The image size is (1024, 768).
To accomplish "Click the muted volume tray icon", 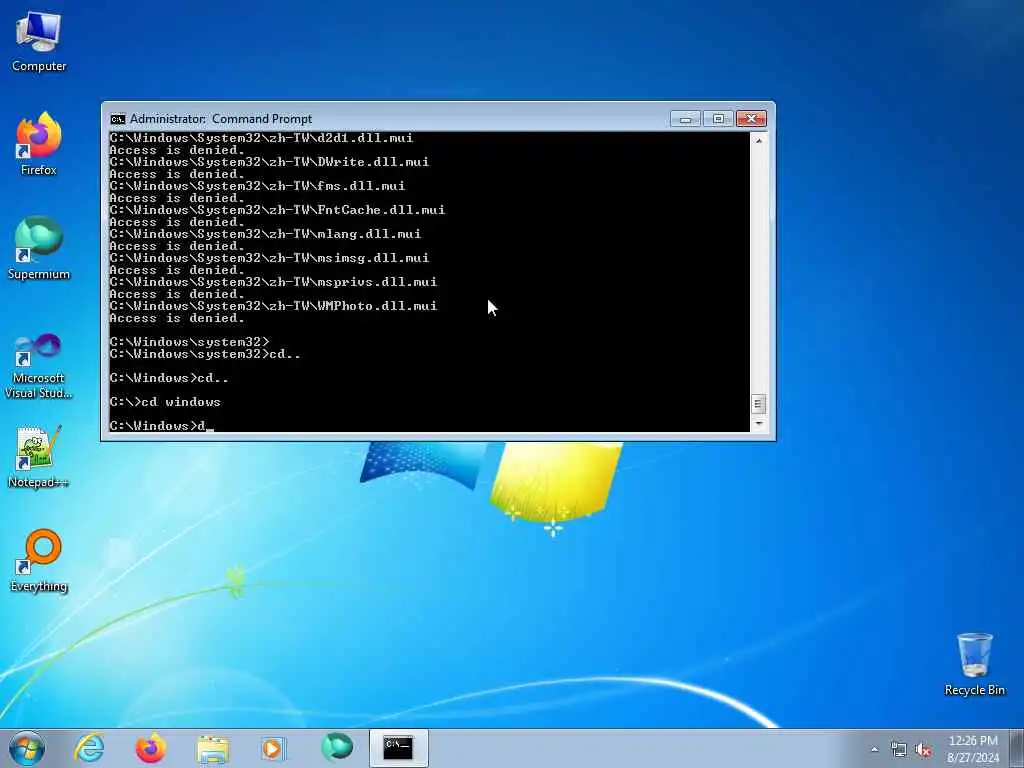I will 923,750.
